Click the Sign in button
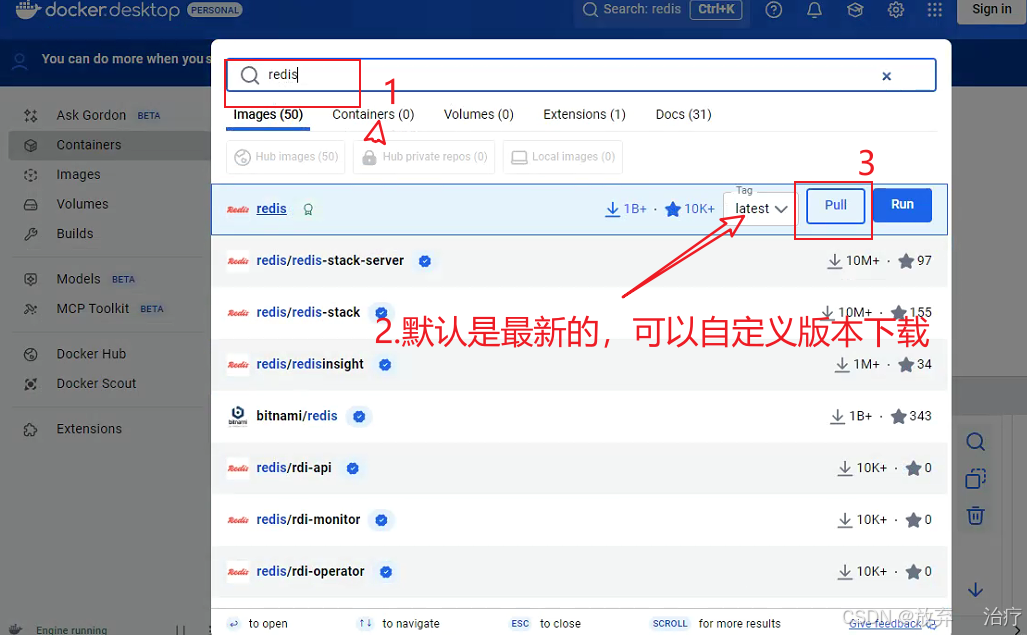 (991, 10)
